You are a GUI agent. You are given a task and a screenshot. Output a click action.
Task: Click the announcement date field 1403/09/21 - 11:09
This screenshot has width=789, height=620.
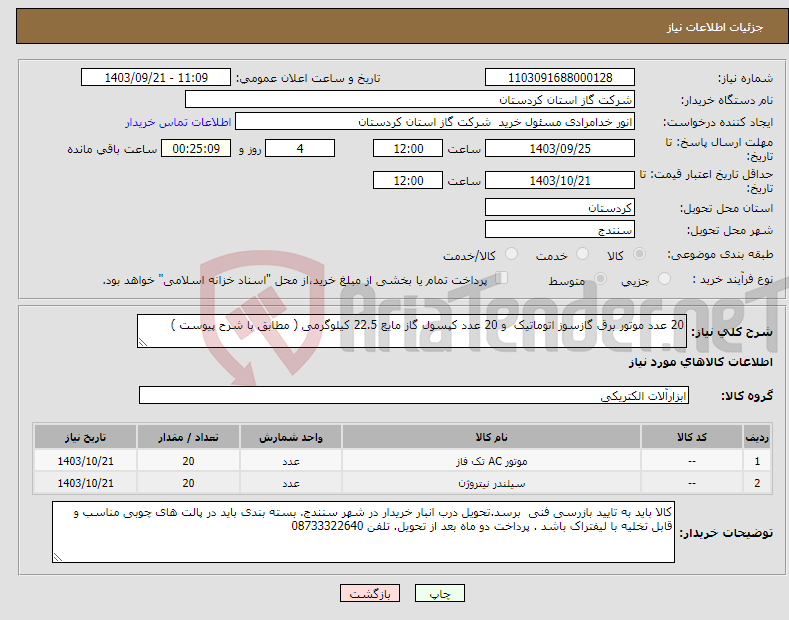coord(155,78)
